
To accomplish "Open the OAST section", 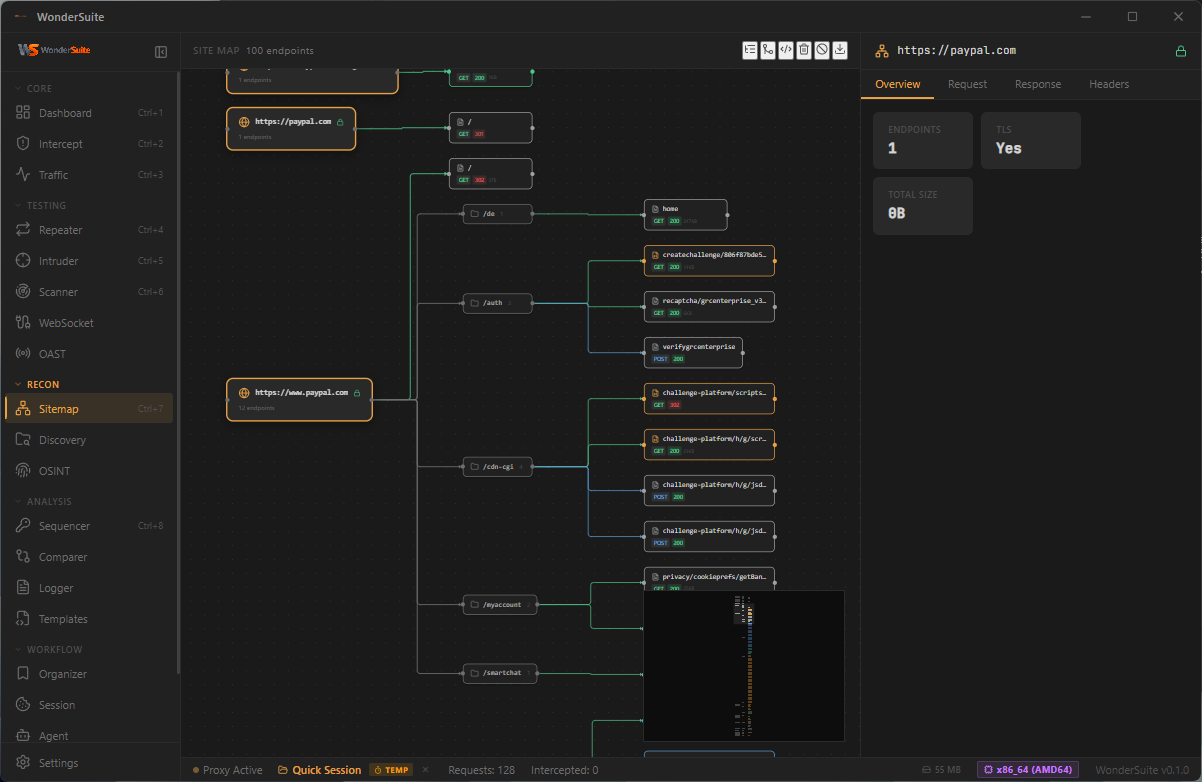I will point(89,354).
